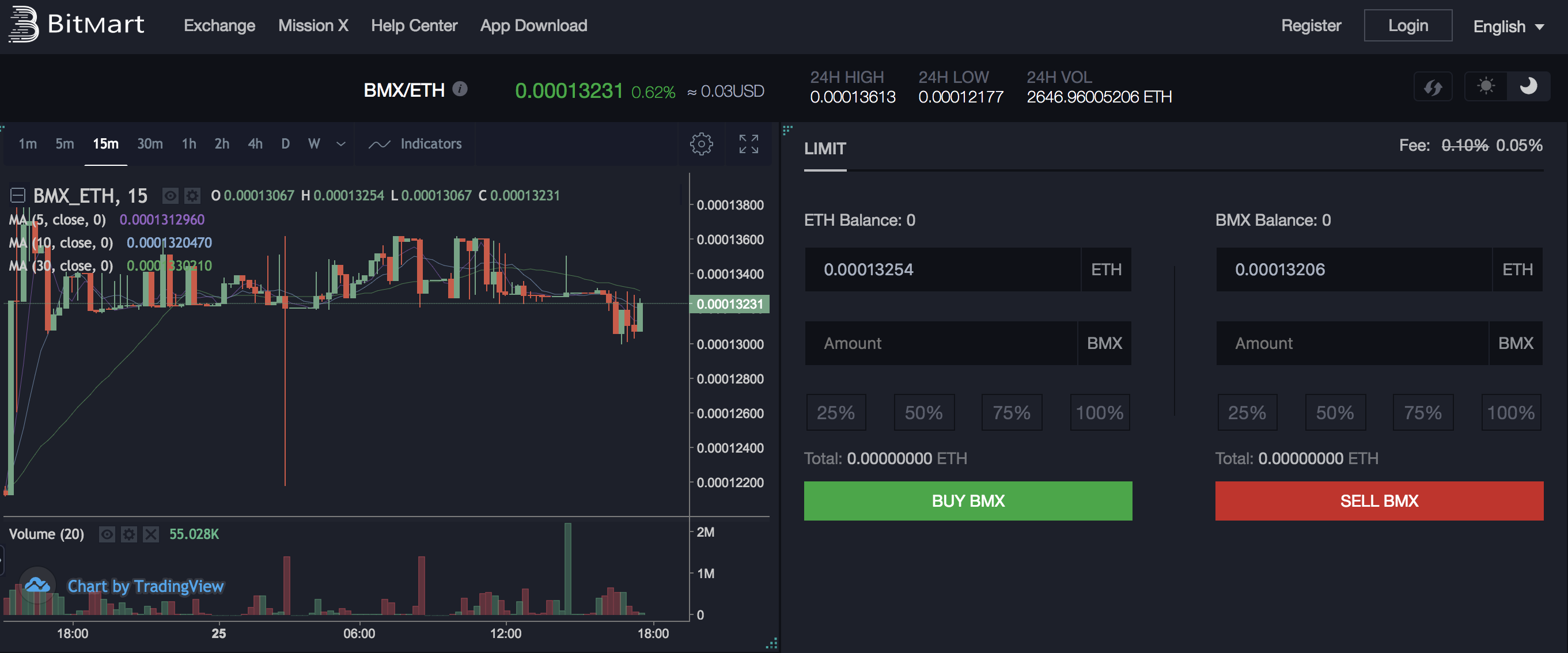This screenshot has width=1568, height=653.
Task: Expand more timeframes dropdown chevron
Action: click(341, 144)
